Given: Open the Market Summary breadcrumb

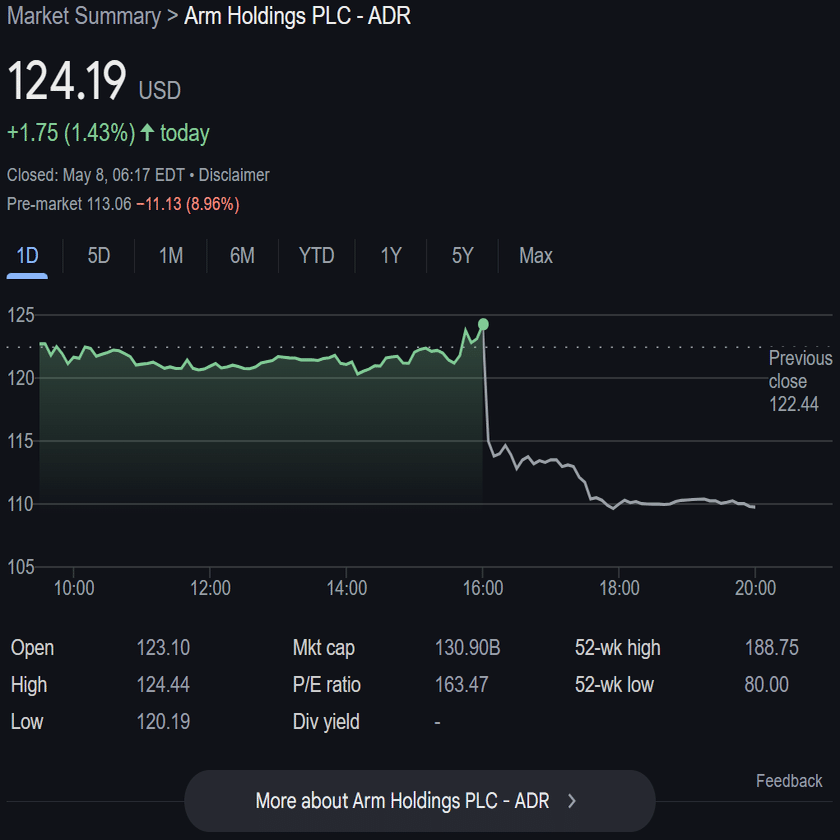Looking at the screenshot, I should tap(84, 17).
